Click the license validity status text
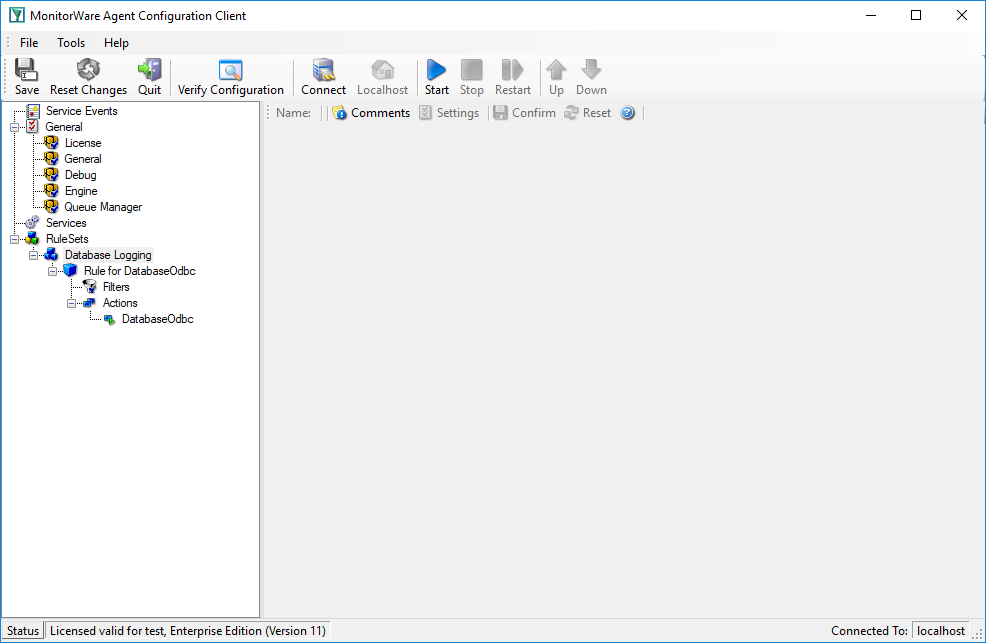The height and width of the screenshot is (643, 986). click(187, 630)
